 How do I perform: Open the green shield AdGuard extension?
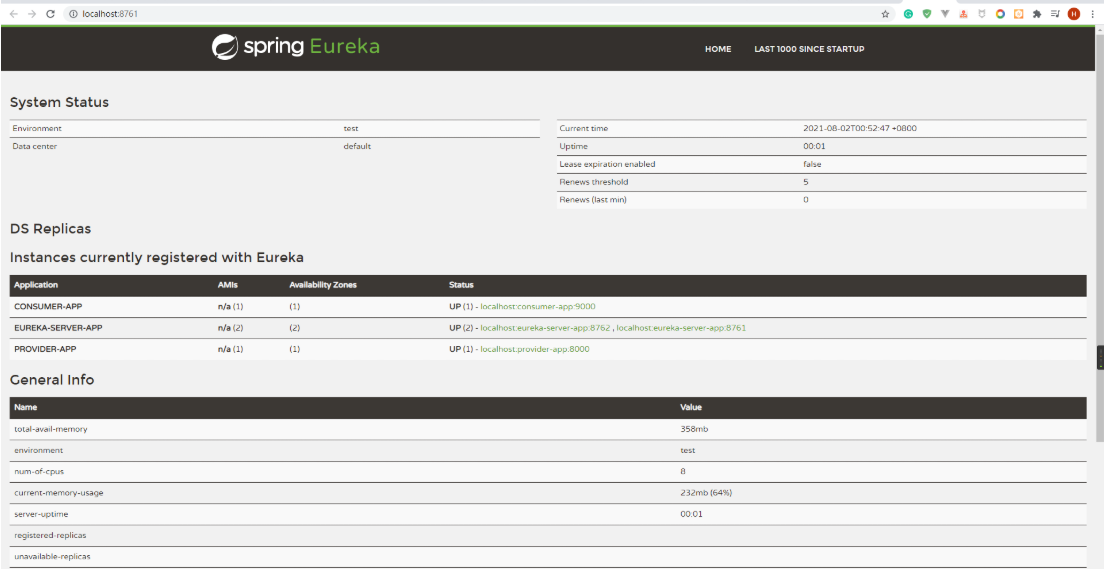tap(927, 14)
